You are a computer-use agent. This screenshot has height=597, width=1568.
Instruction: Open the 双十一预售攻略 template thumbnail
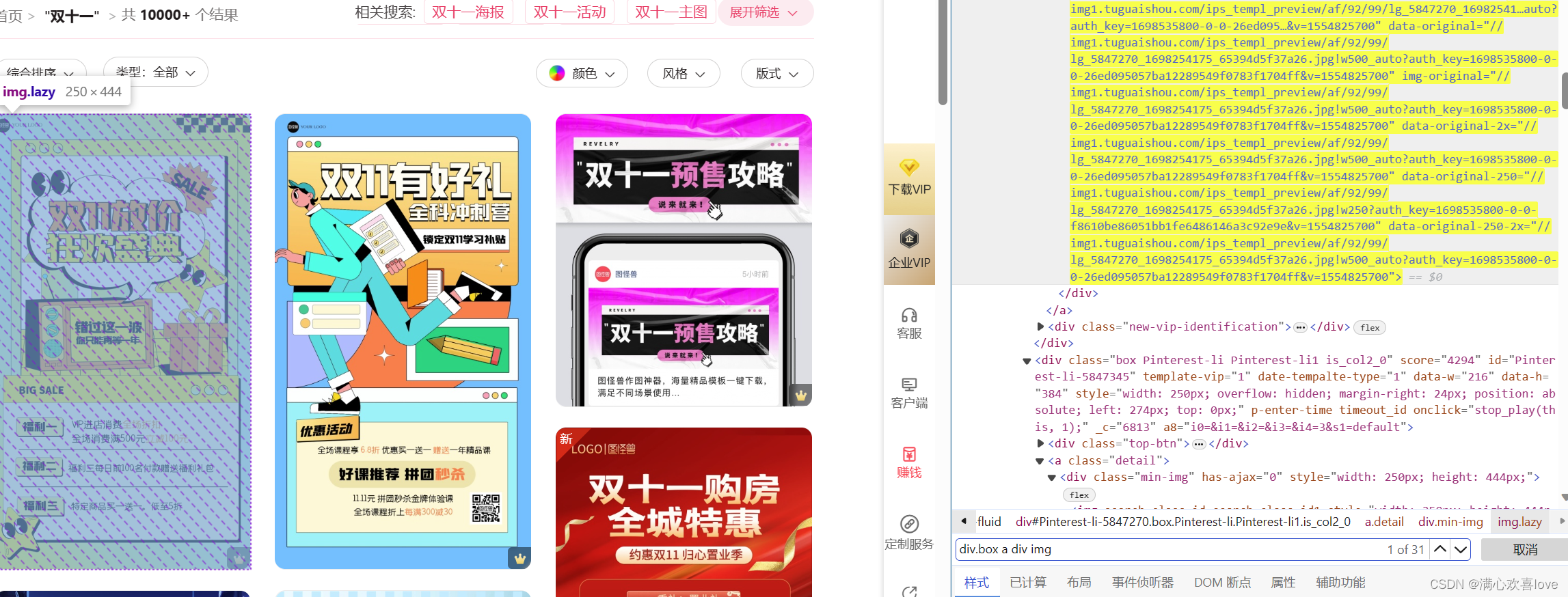(x=684, y=260)
